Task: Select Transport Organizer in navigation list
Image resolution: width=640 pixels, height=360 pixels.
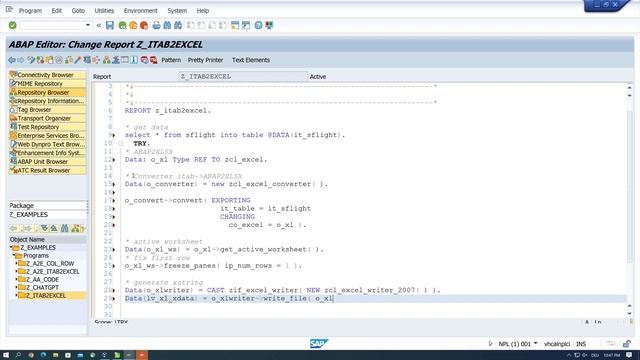Action: [47, 118]
